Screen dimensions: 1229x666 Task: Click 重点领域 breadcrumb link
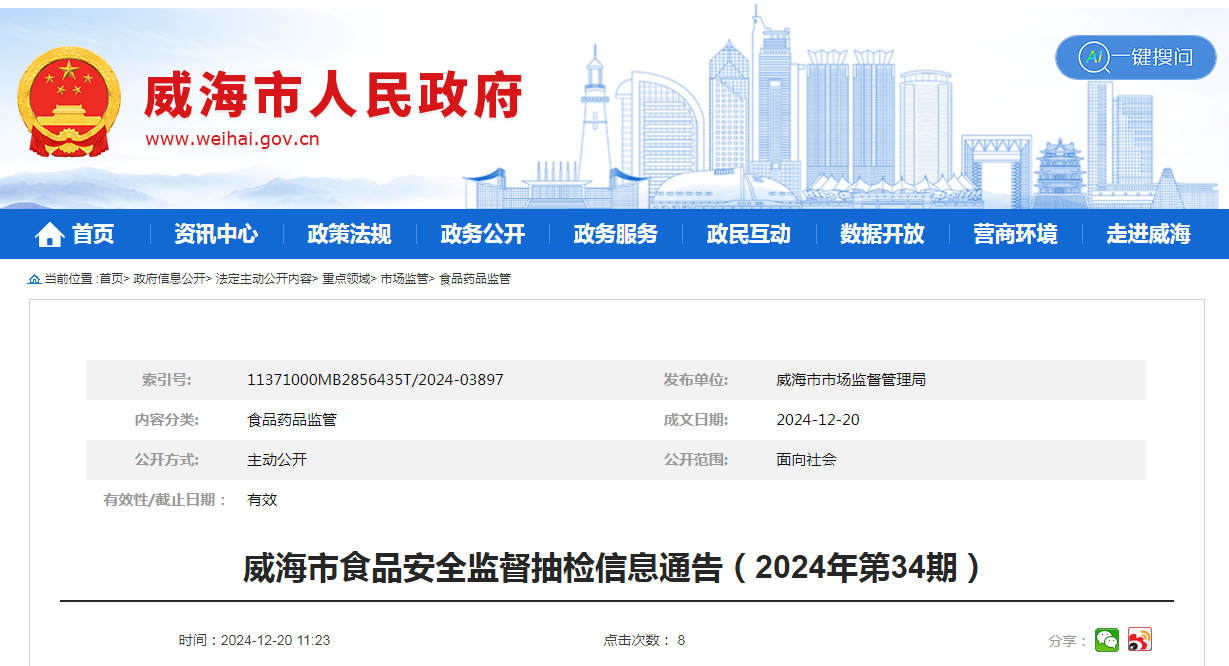pos(345,279)
